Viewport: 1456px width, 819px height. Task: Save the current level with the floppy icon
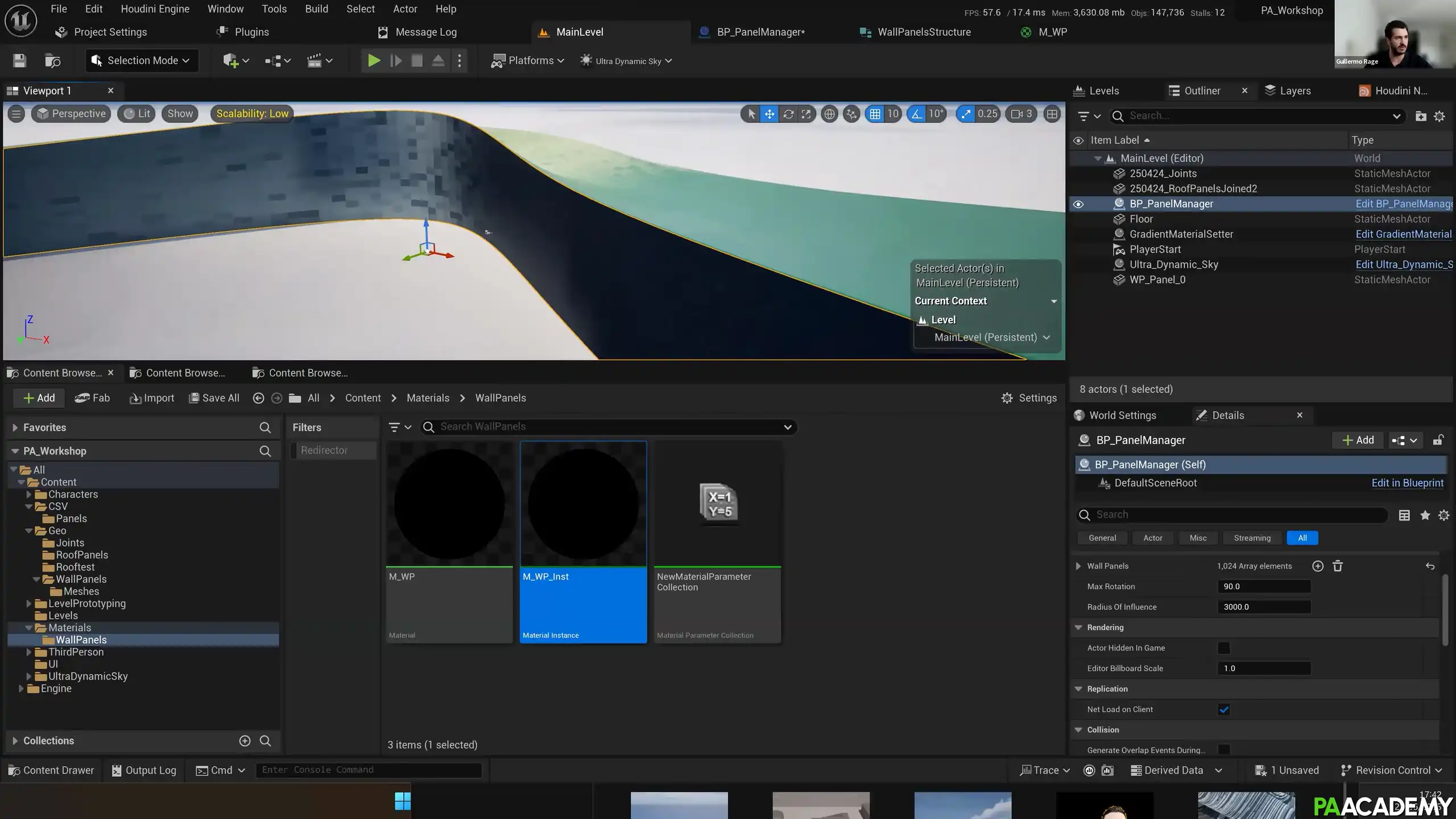coord(20,61)
